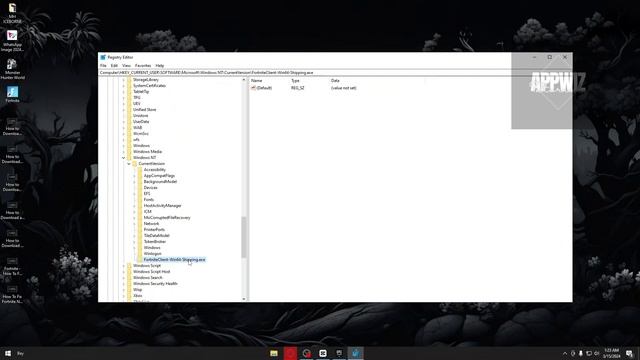This screenshot has height=360, width=640.
Task: Show hidden system tray icons
Action: (x=565, y=353)
